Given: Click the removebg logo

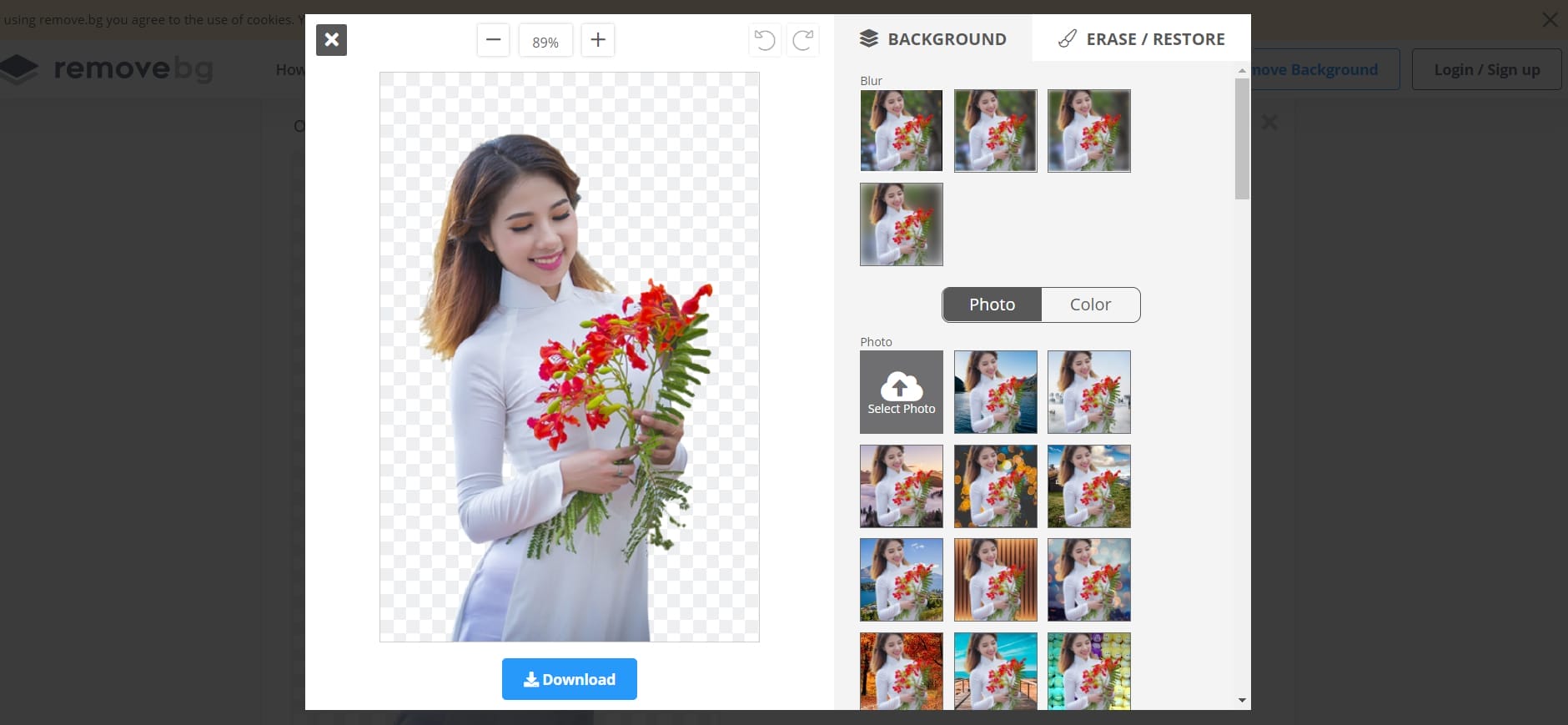Looking at the screenshot, I should [x=108, y=69].
